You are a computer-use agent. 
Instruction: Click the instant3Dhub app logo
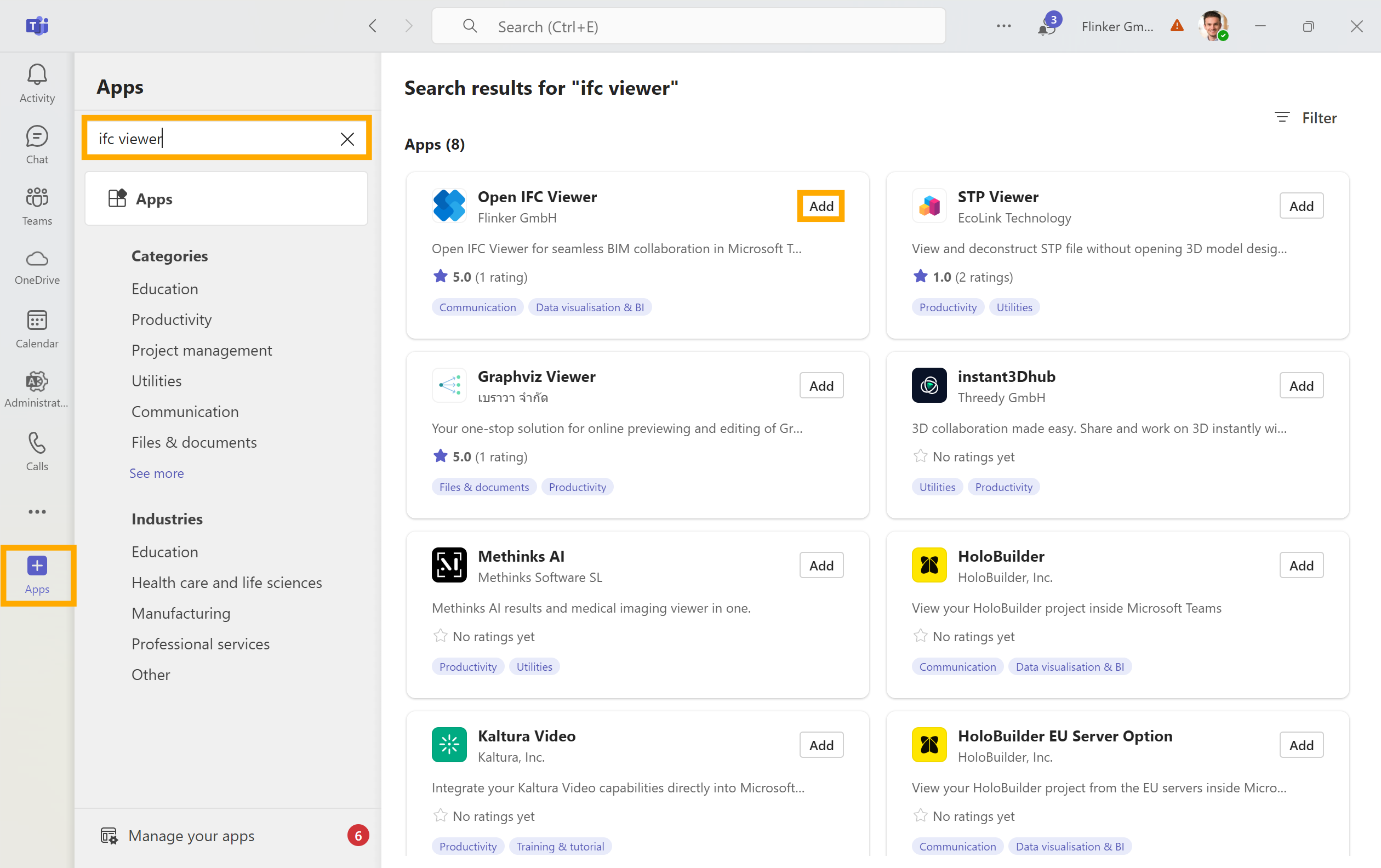point(929,385)
